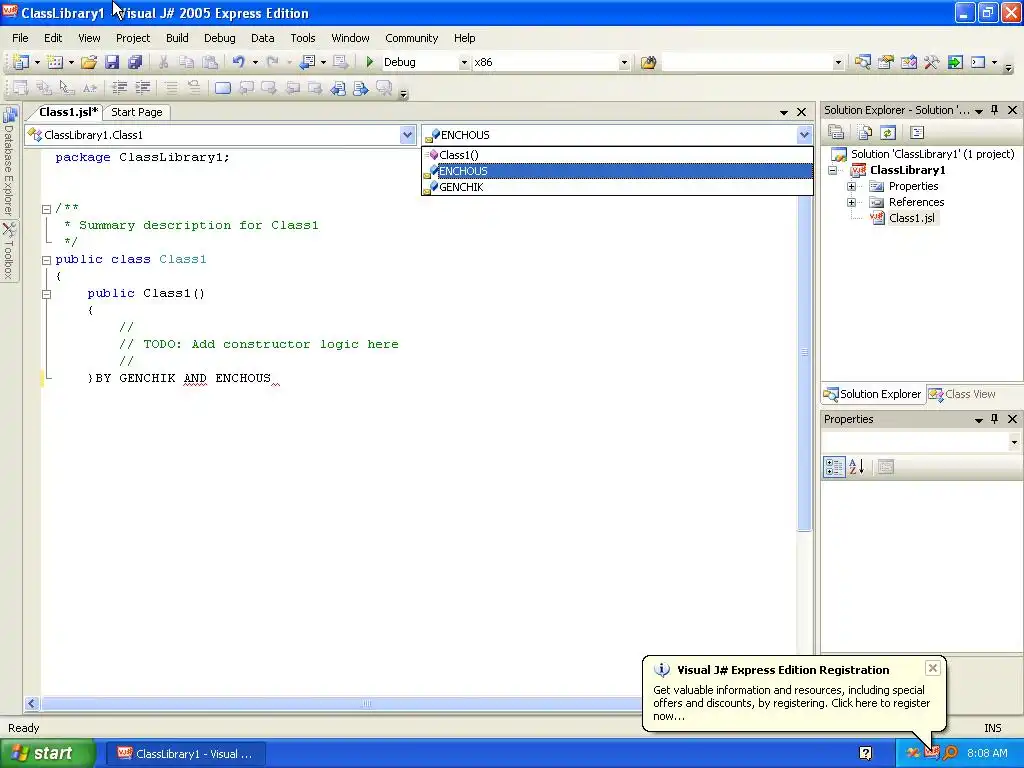1024x768 pixels.
Task: Open the Debug configuration dropdown
Action: click(x=464, y=63)
